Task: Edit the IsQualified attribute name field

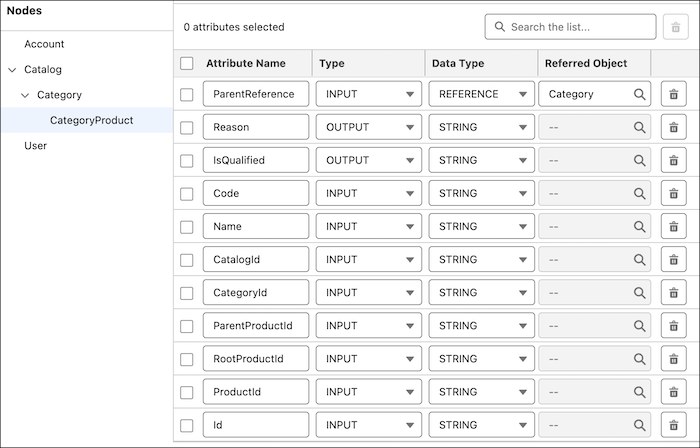Action: [x=256, y=160]
